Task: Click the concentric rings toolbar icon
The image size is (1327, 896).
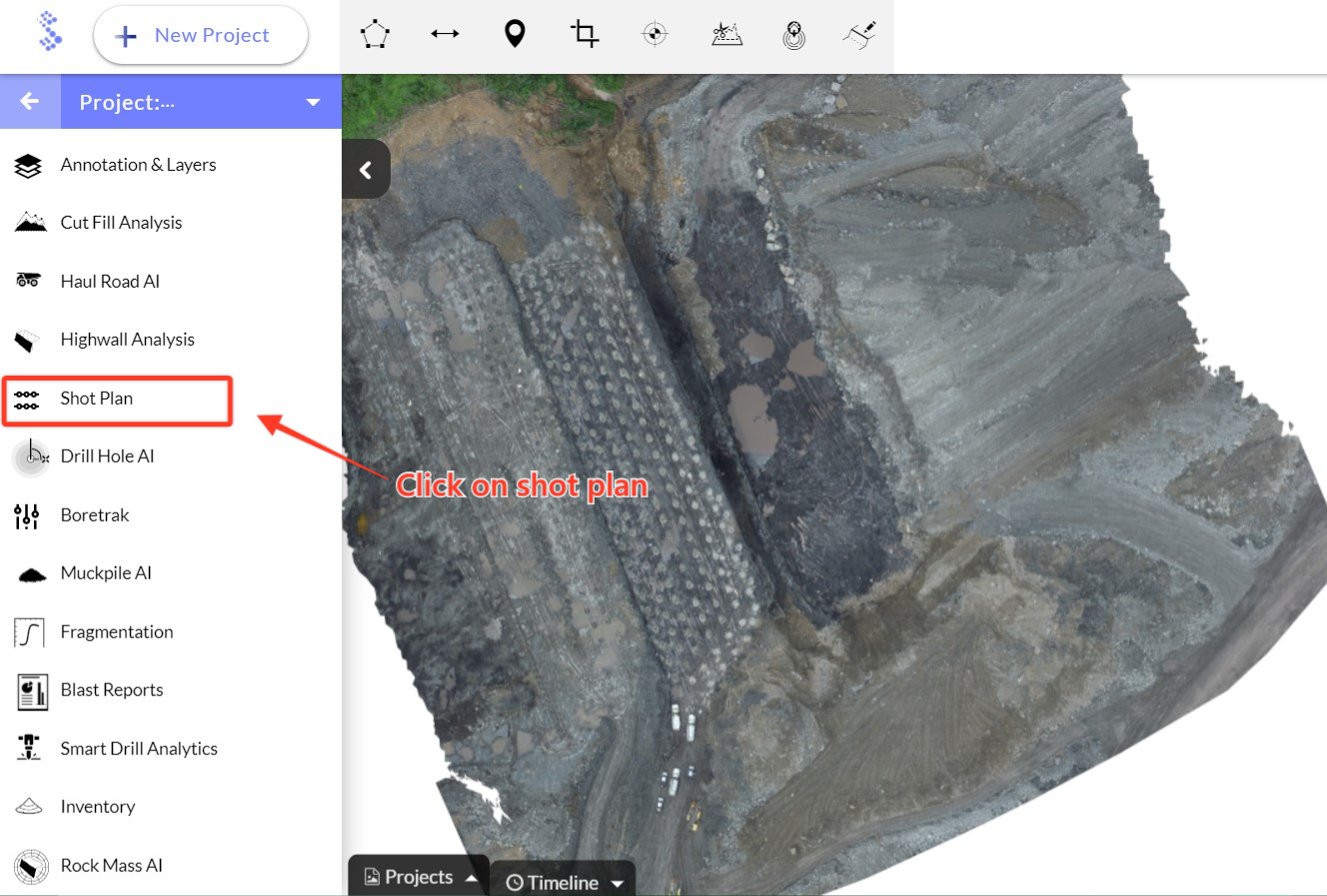Action: pos(794,36)
